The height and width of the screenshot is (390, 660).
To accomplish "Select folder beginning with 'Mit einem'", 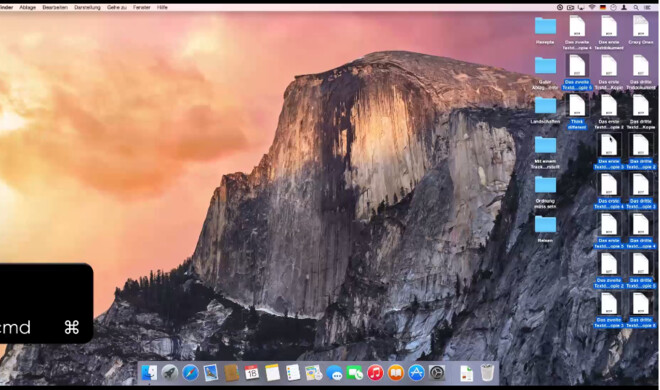I will coord(545,145).
